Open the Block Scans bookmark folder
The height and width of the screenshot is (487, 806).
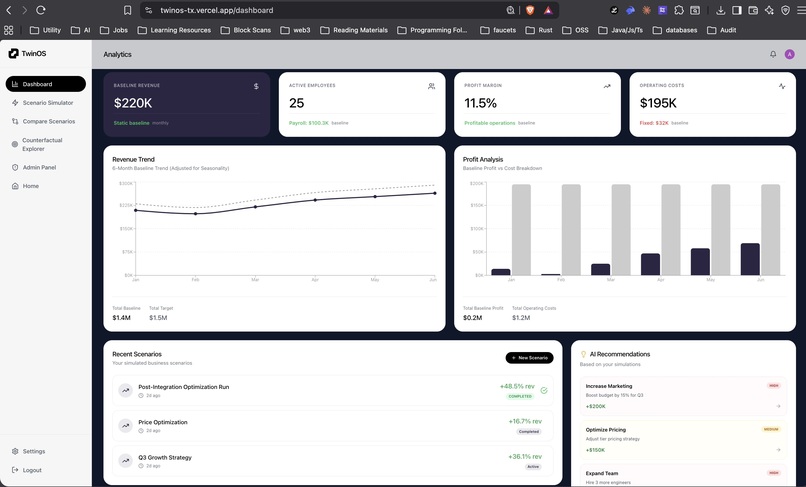point(246,30)
